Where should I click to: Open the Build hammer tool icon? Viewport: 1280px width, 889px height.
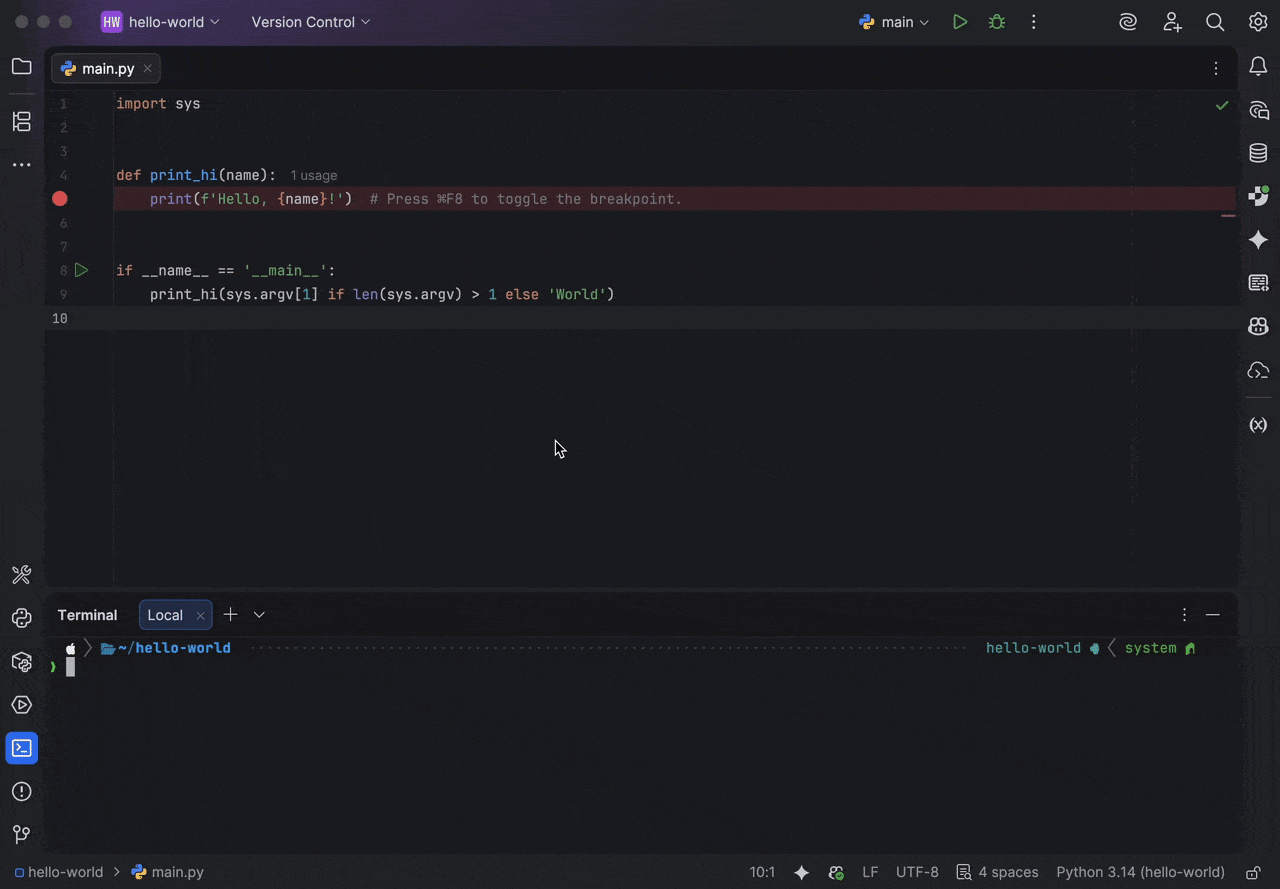pos(21,575)
